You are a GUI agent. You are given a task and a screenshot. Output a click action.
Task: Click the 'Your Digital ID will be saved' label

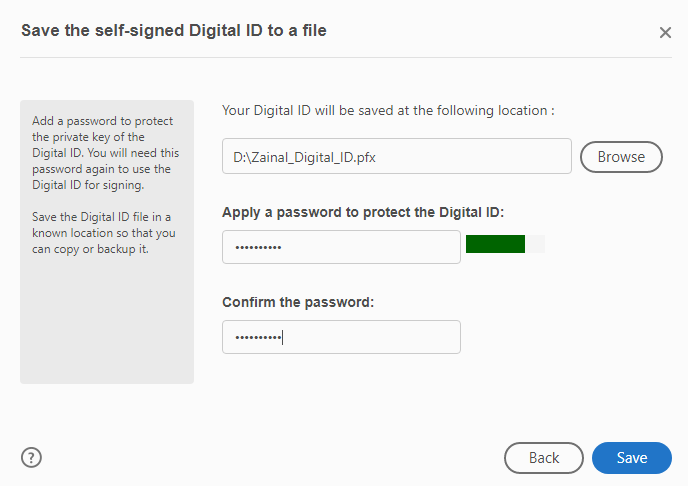click(388, 110)
